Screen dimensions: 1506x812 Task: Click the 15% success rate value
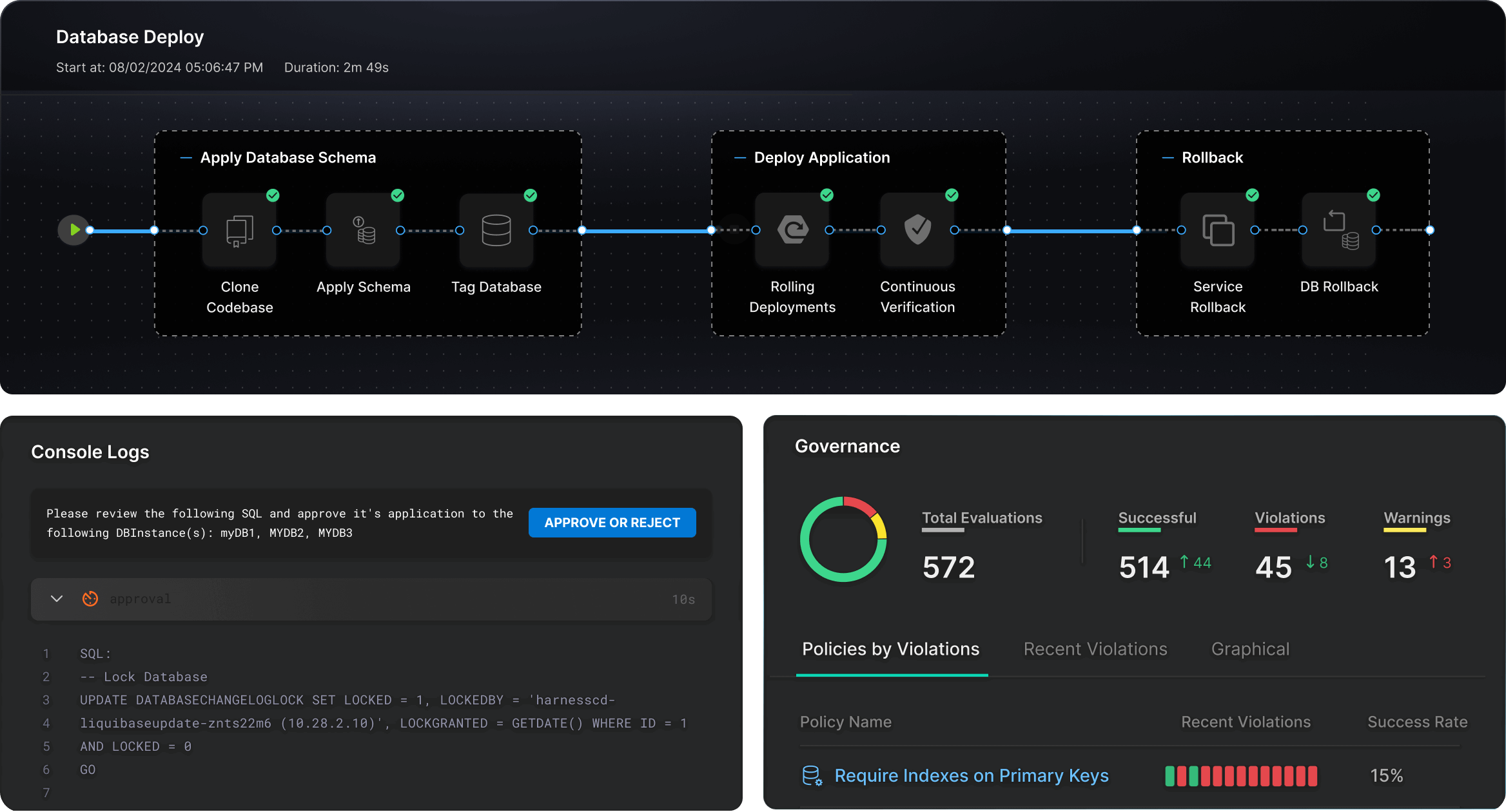[x=1387, y=776]
